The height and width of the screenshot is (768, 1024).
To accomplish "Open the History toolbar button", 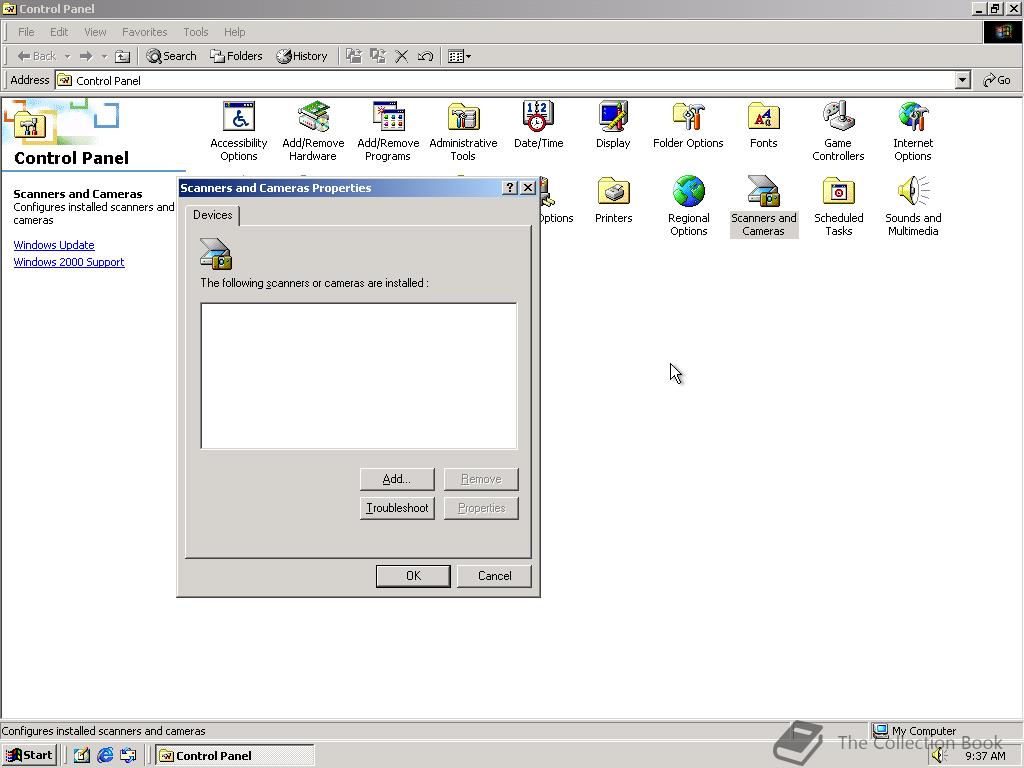I will [302, 56].
